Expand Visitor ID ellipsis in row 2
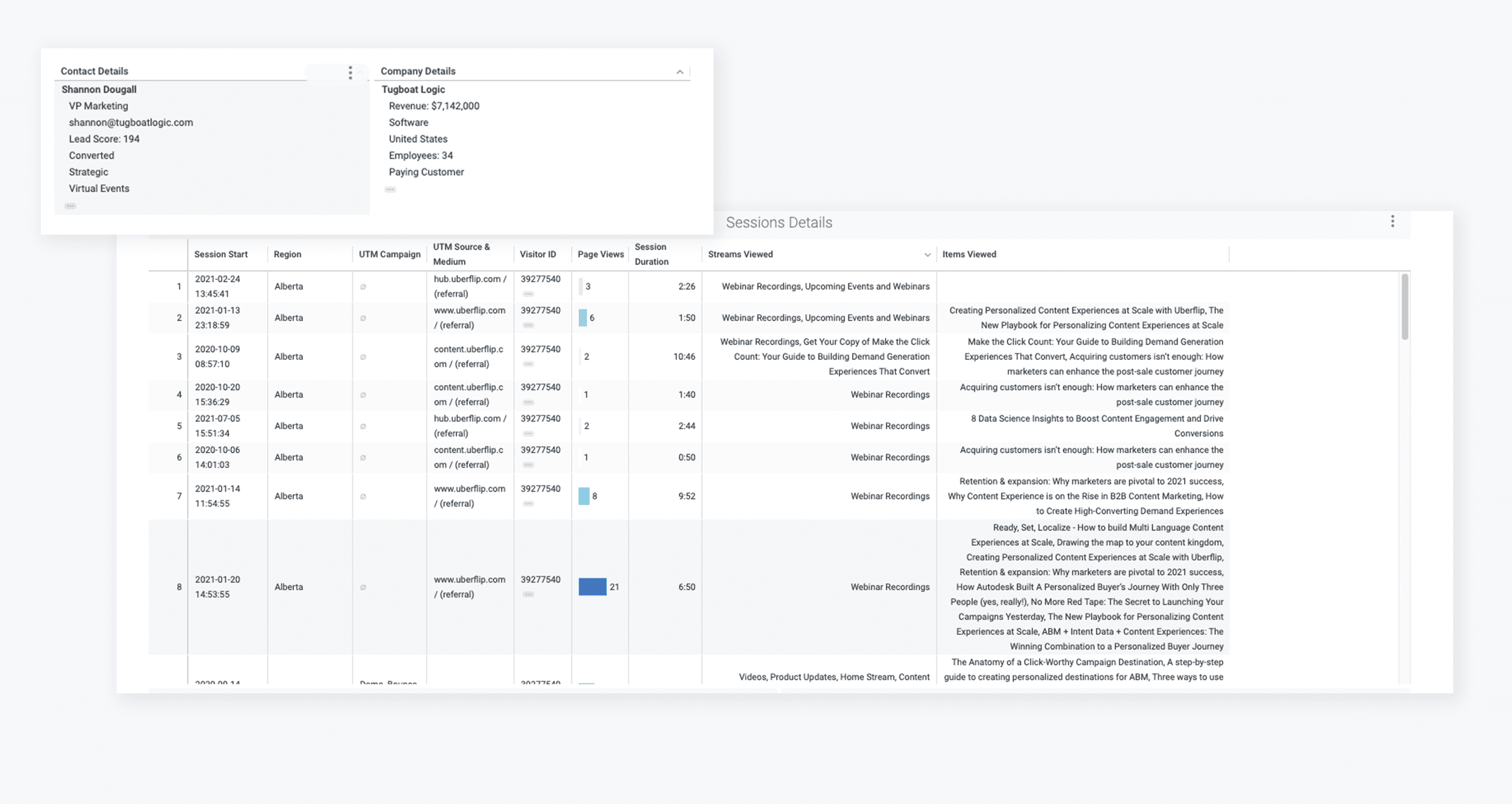 [528, 325]
